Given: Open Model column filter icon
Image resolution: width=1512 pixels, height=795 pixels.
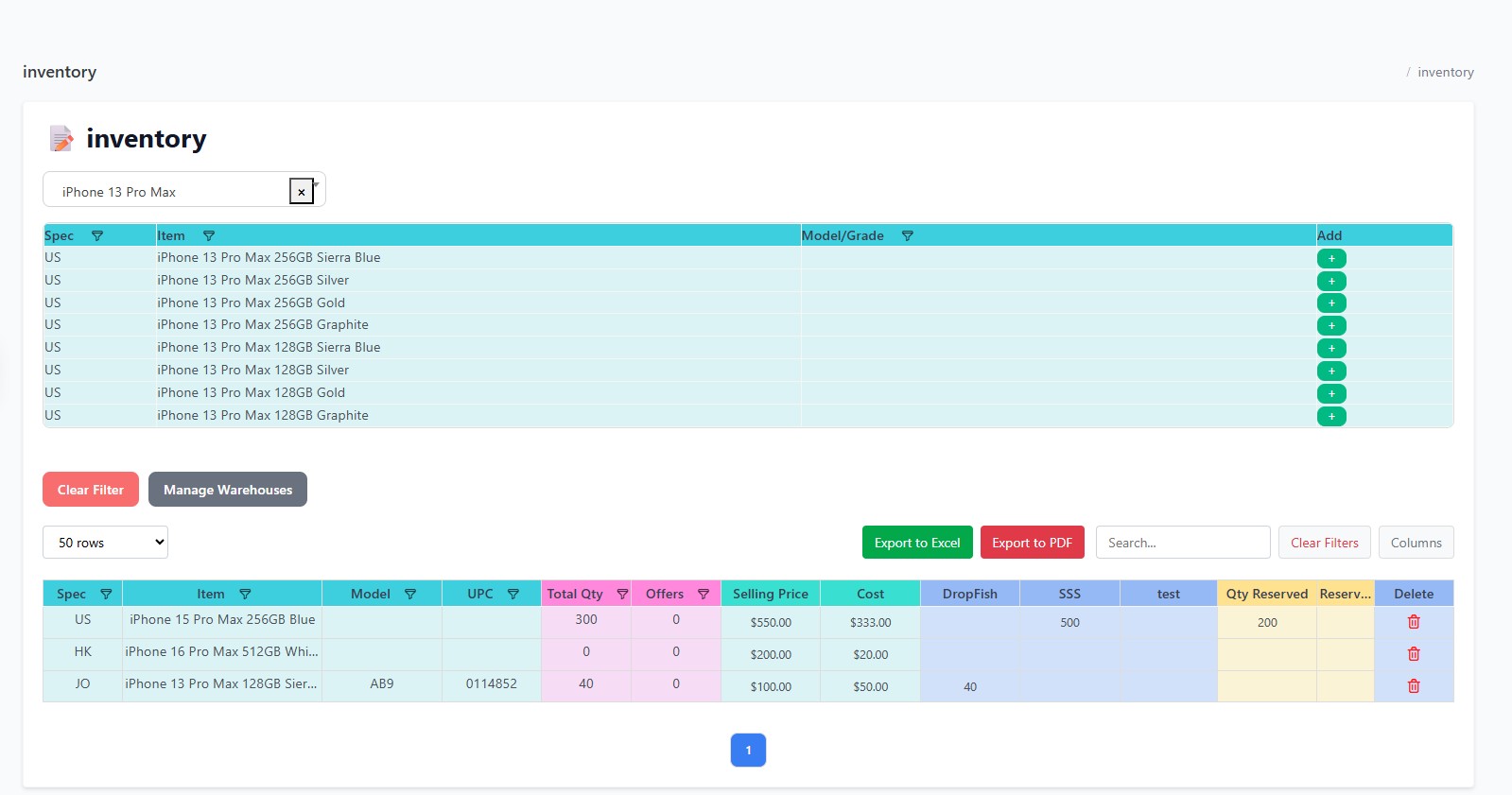Looking at the screenshot, I should (x=410, y=594).
